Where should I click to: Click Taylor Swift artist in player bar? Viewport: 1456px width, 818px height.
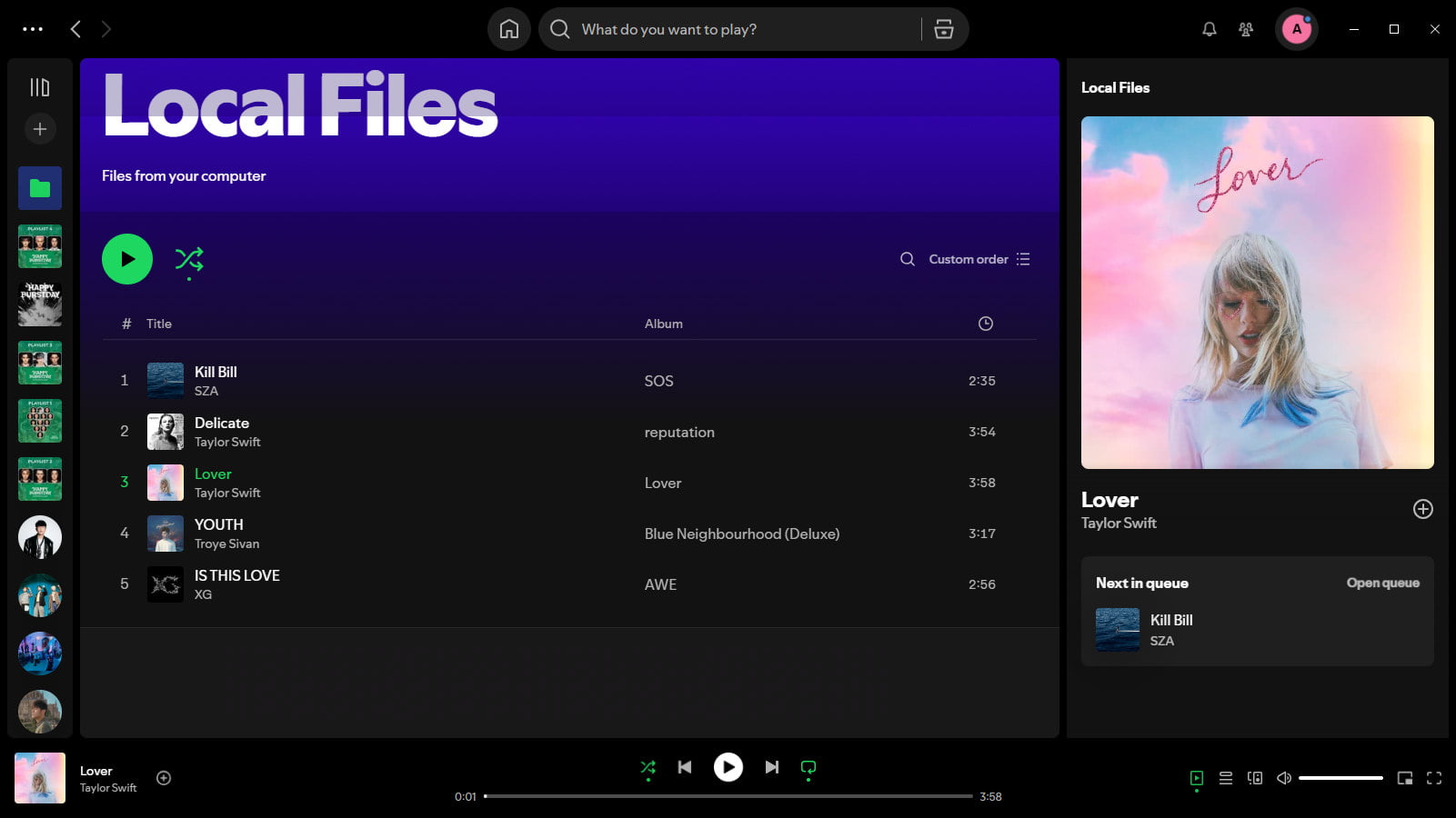(108, 788)
